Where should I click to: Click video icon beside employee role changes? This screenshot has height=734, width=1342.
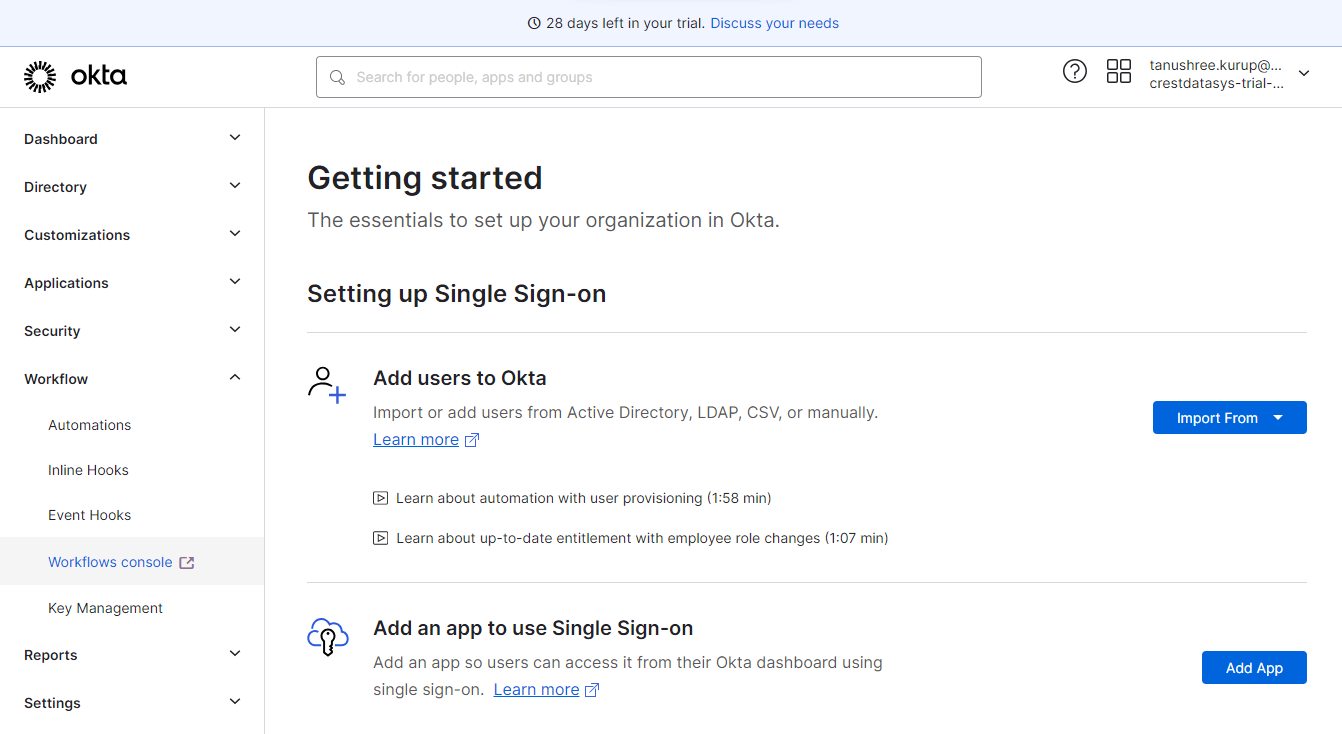point(381,538)
